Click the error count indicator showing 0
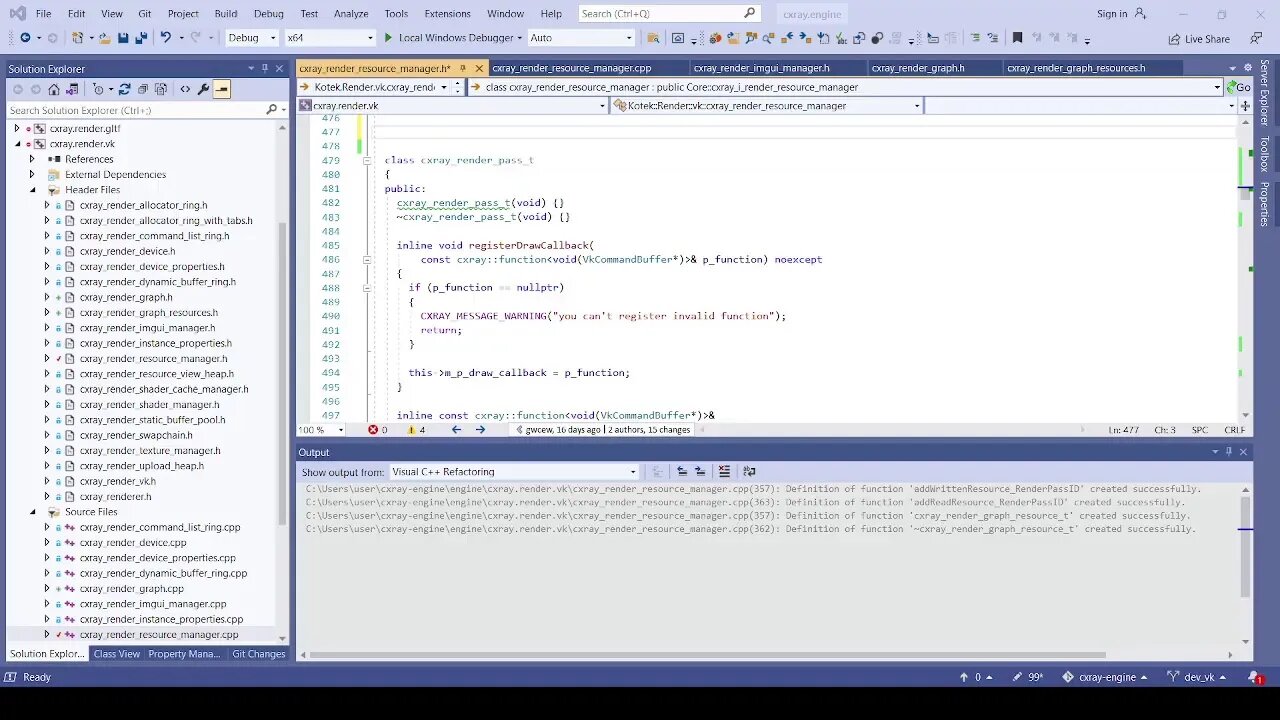This screenshot has height=720, width=1280. (x=377, y=430)
